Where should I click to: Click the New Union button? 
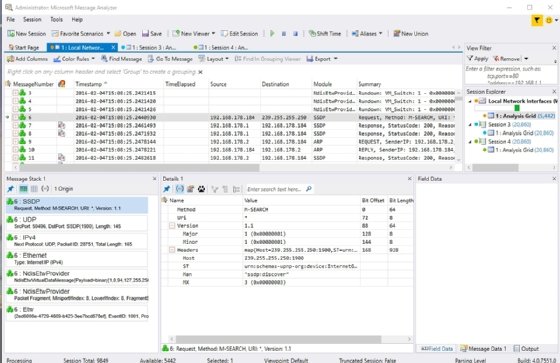[x=411, y=34]
